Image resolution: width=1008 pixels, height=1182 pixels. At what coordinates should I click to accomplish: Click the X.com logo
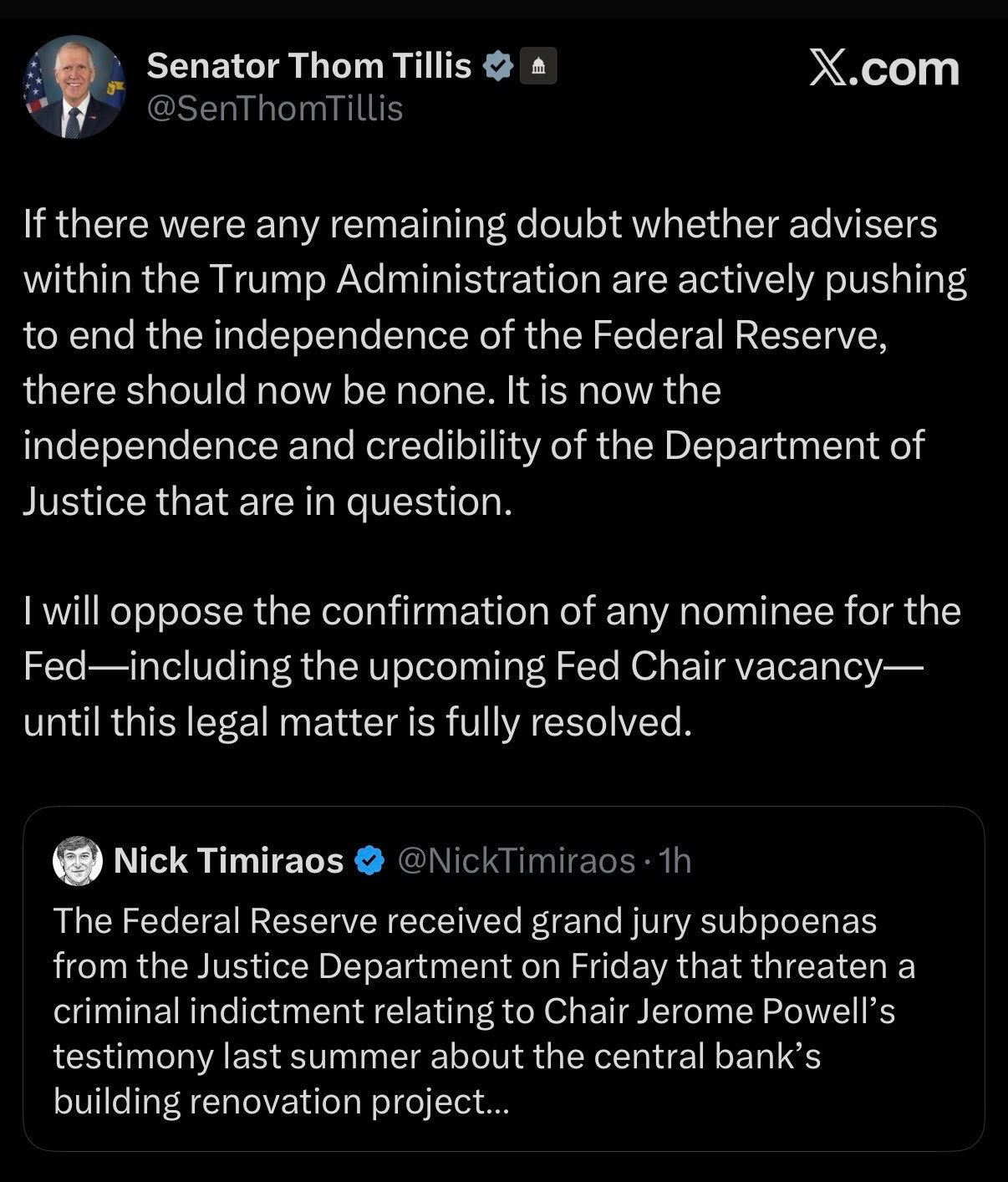click(x=884, y=68)
